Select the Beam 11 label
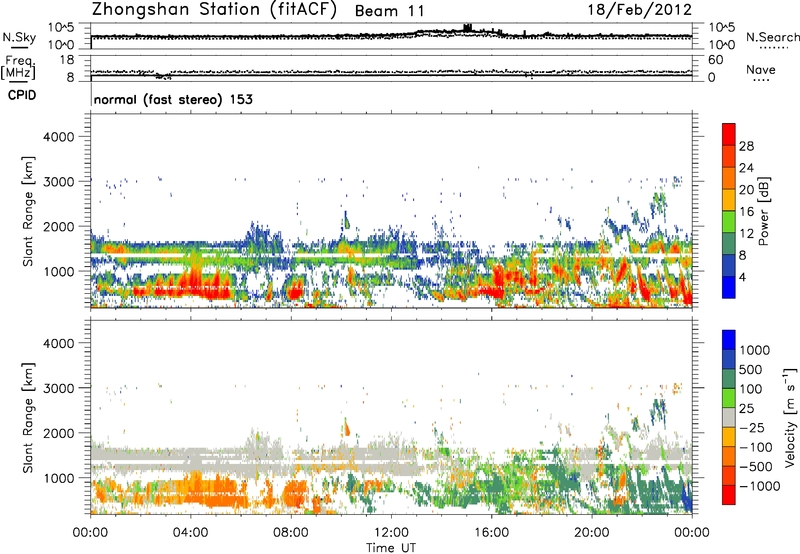Screen dimensions: 800x554 coord(389,11)
